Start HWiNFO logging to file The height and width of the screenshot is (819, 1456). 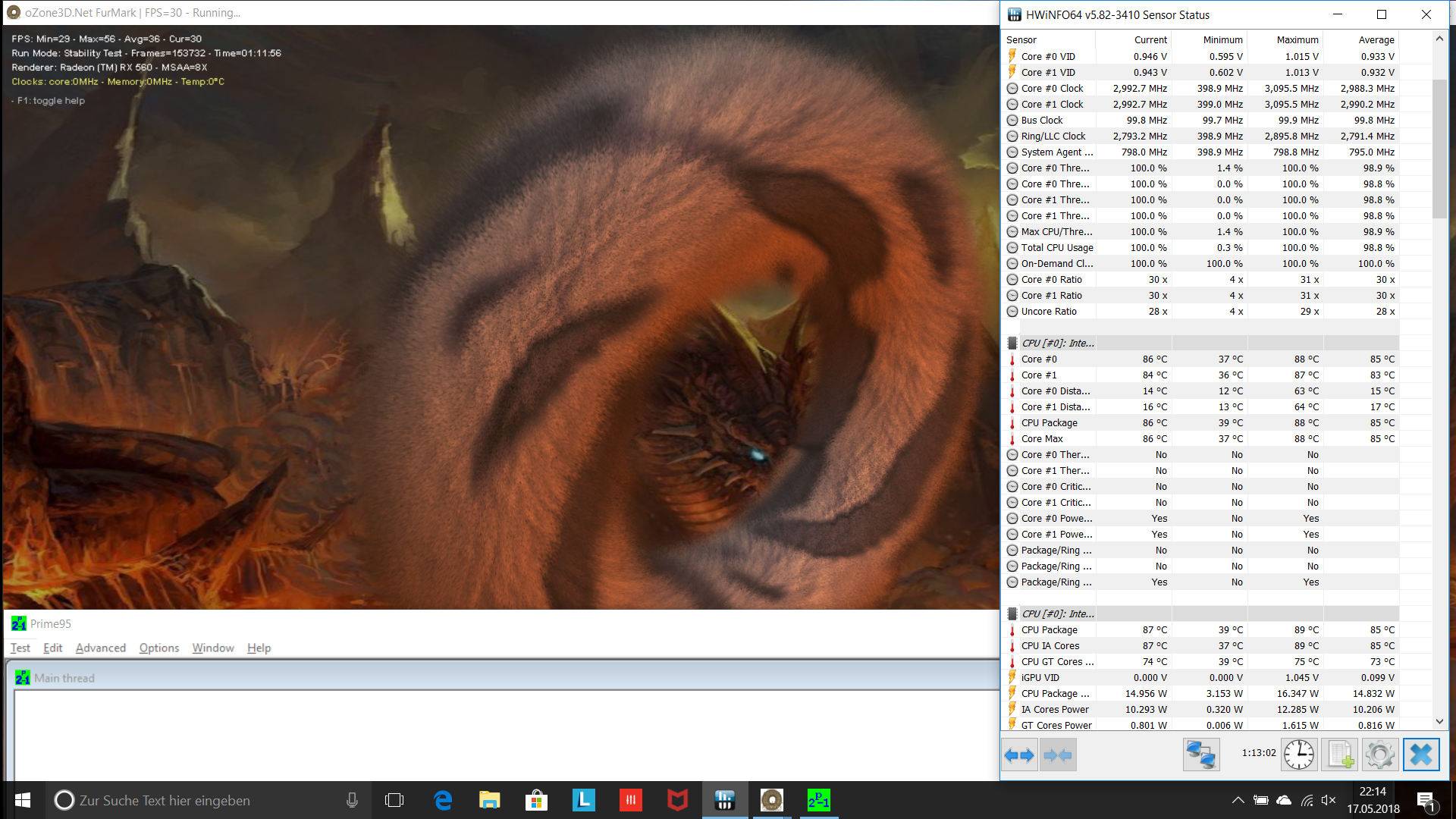click(1339, 755)
